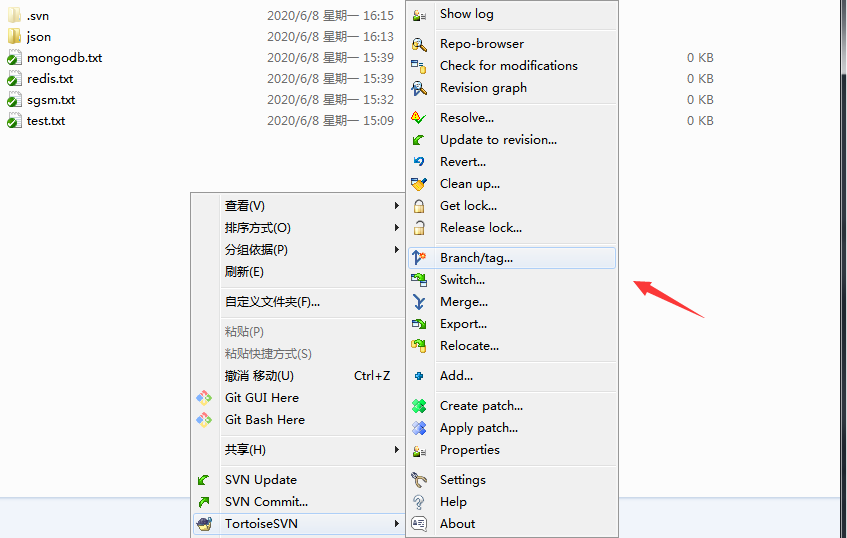This screenshot has width=847, height=538.
Task: Click the Settings wrench icon
Action: point(419,480)
